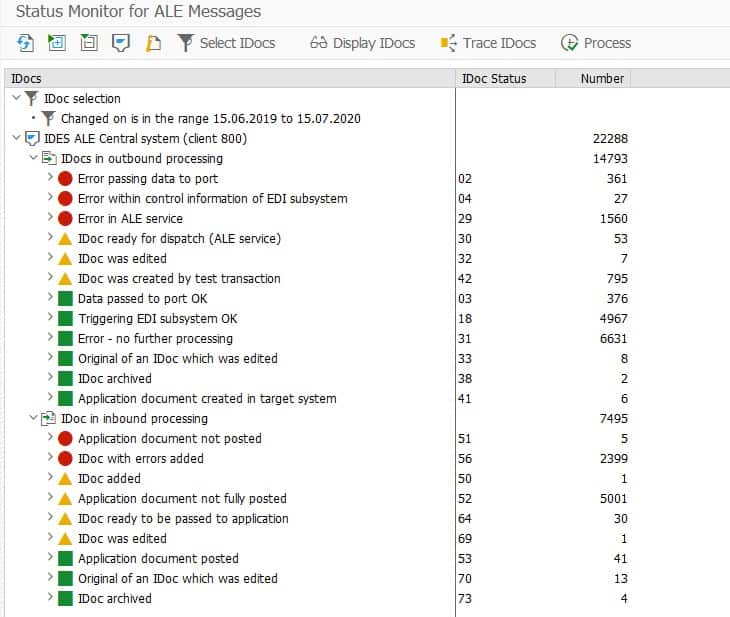Click yellow triangle of IDoc ready to be passed
The width and height of the screenshot is (730, 617).
65,519
